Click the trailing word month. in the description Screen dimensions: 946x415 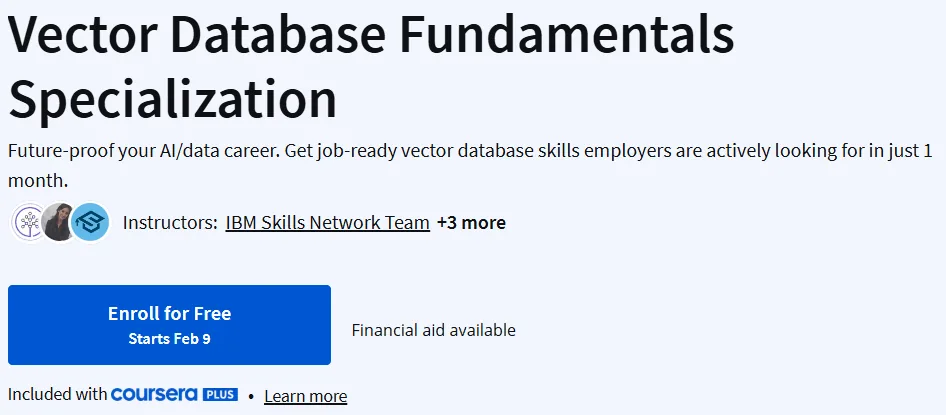[x=38, y=180]
